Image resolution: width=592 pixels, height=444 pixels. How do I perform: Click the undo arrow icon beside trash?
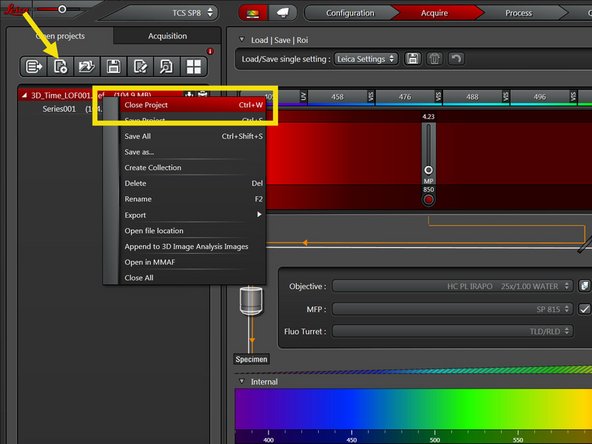[x=456, y=59]
